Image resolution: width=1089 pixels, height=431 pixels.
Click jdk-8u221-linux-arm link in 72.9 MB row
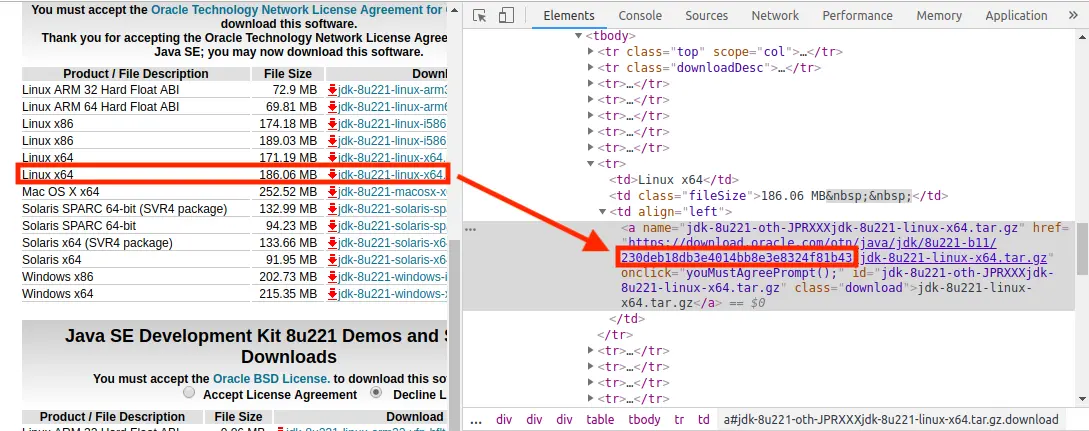[x=392, y=90]
